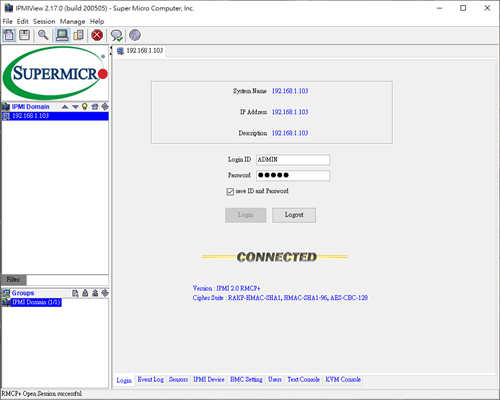Click the gear icon in IPMI Domain header
This screenshot has height=400, width=500.
105,107
